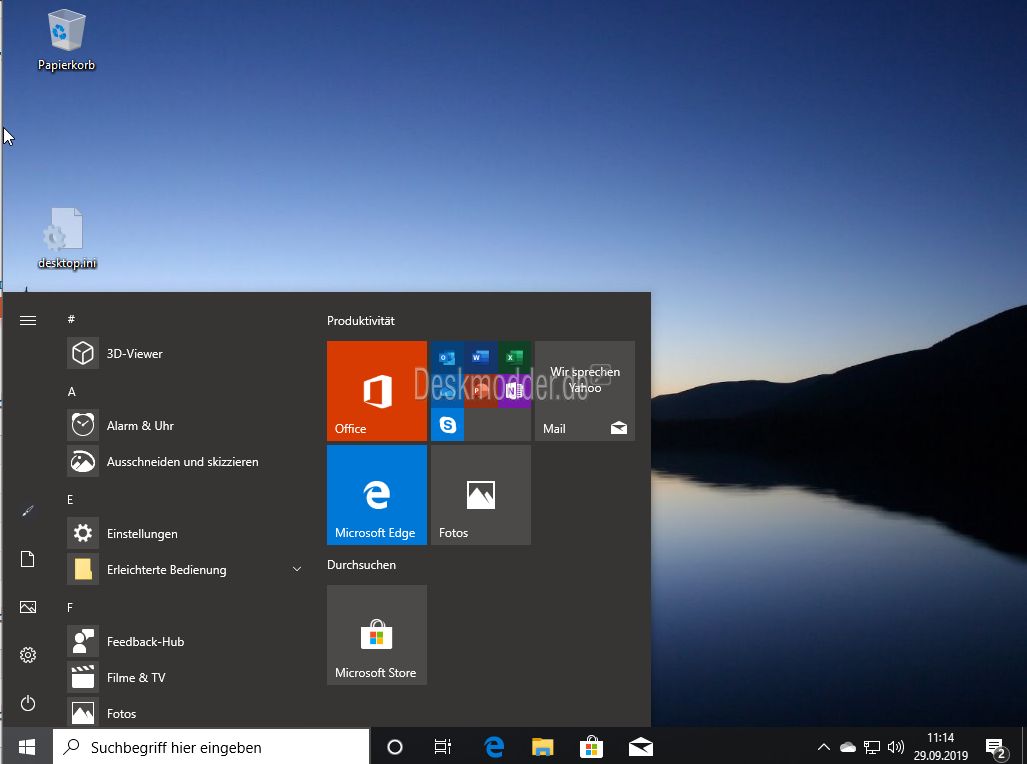Screen dimensions: 1027x764
Task: Expand the Start menu hamburger navigation
Action: click(28, 320)
